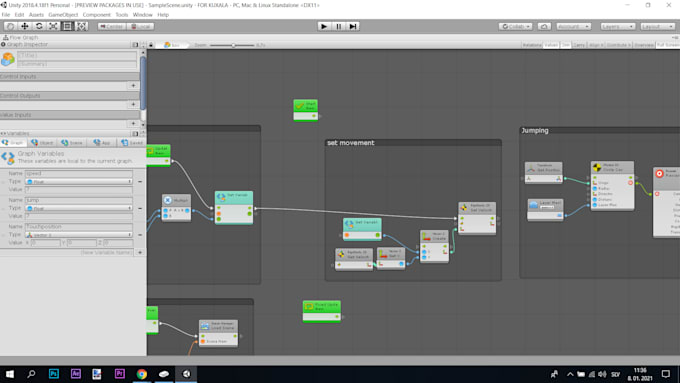Toggle Local handle rotation

(141, 26)
